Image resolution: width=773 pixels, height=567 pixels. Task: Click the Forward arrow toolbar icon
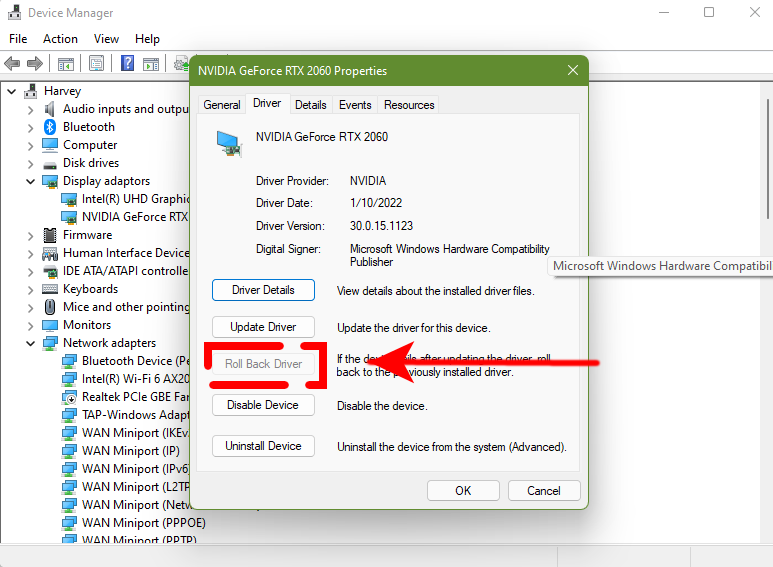point(35,64)
